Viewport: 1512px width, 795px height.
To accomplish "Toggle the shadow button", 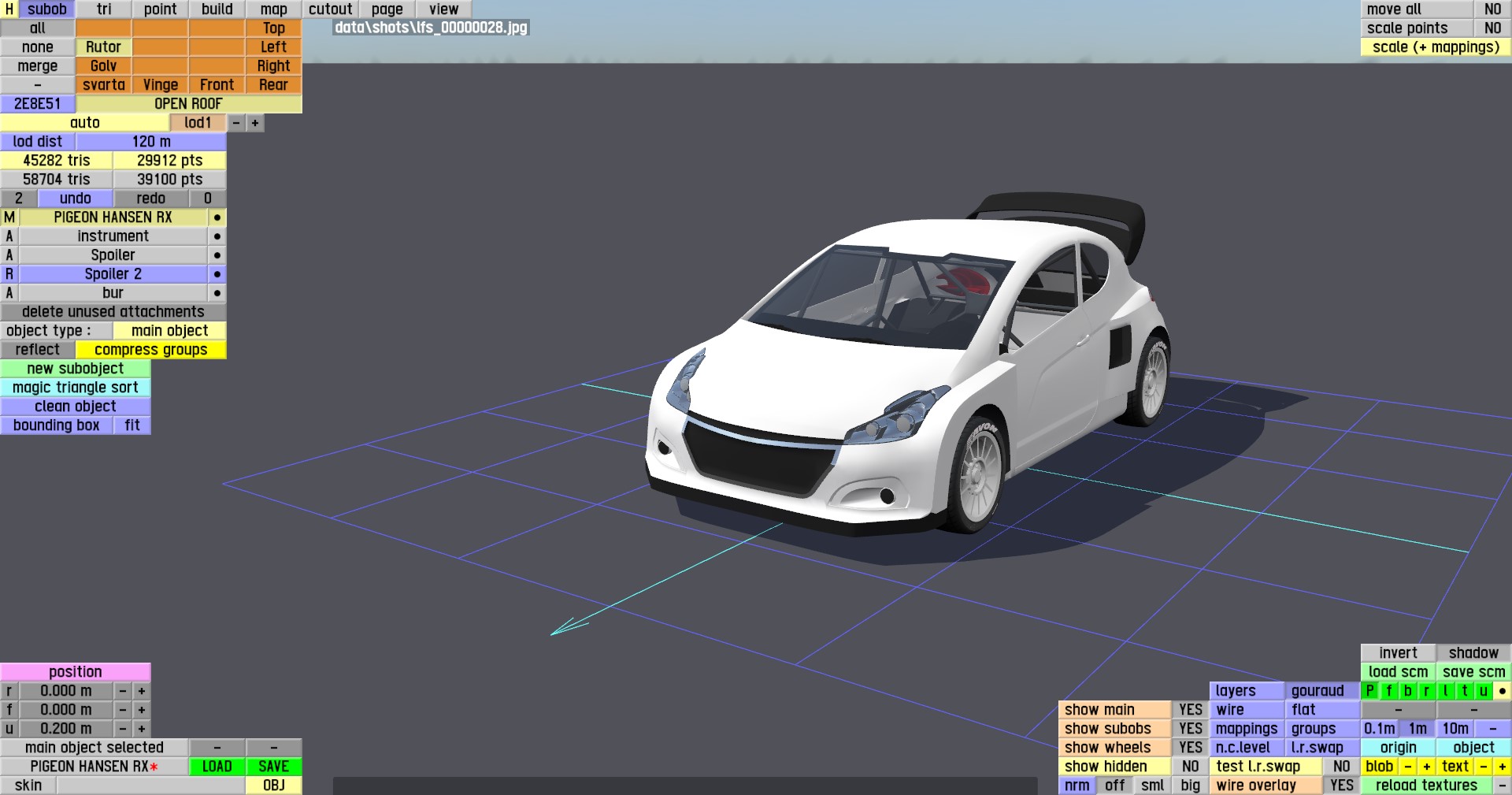I will [x=1474, y=653].
